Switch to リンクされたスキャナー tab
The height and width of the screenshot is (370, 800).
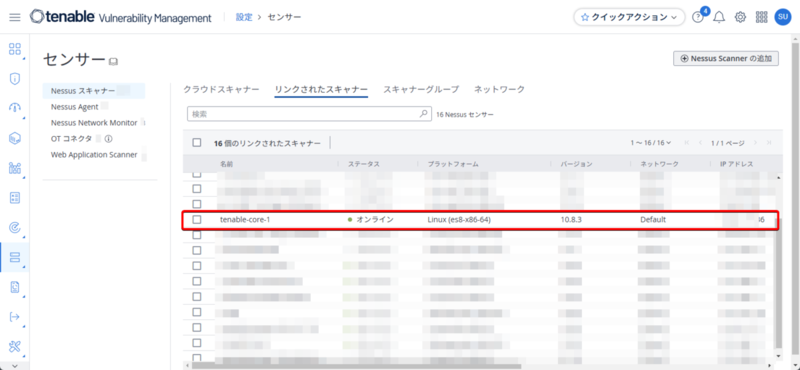tap(321, 89)
